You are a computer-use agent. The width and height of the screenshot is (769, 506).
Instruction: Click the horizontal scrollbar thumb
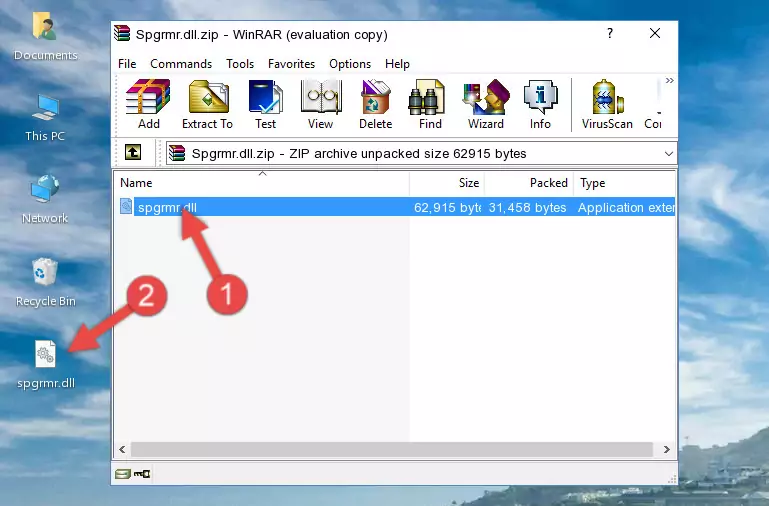[391, 449]
